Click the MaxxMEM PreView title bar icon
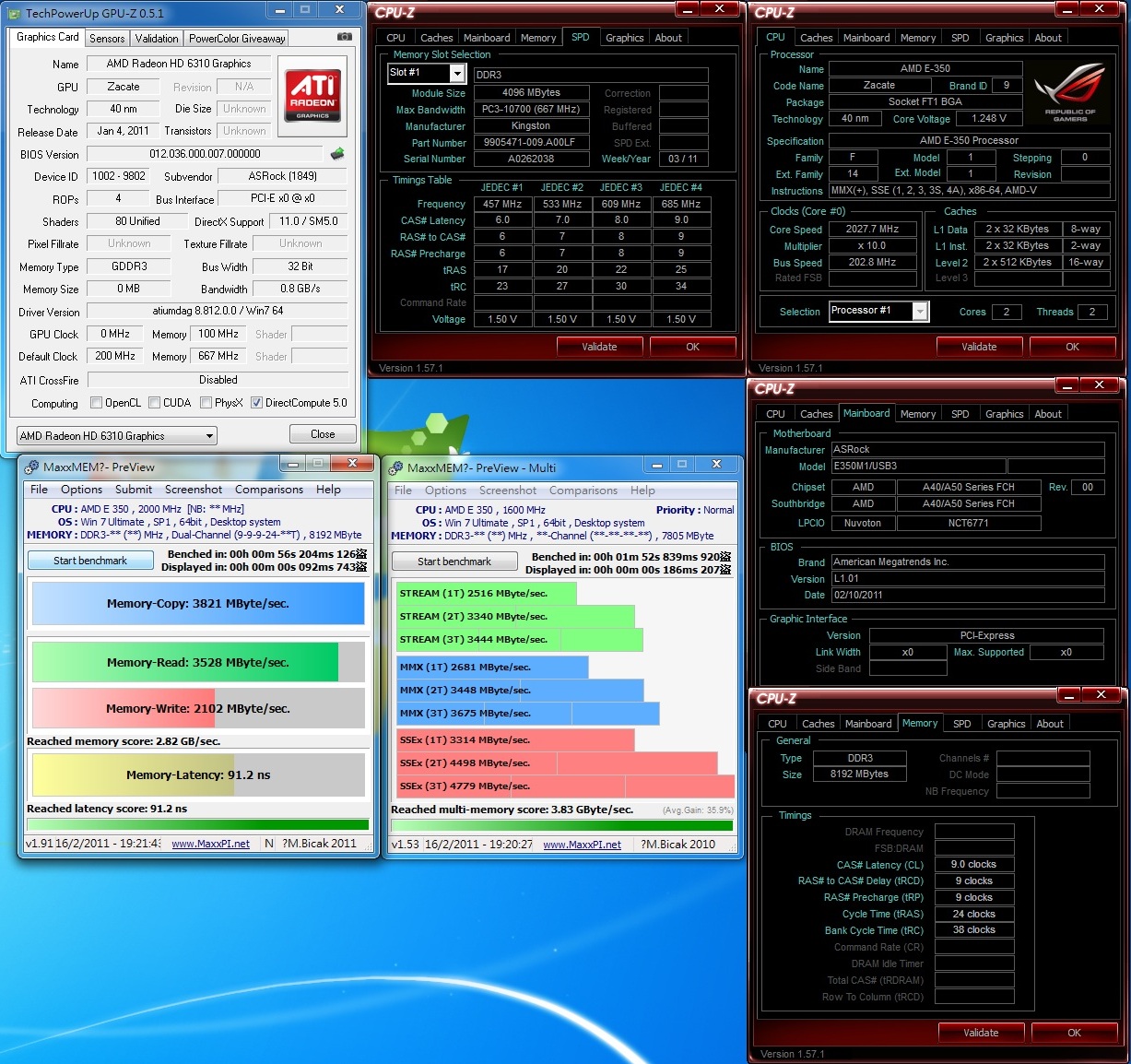 pos(32,467)
